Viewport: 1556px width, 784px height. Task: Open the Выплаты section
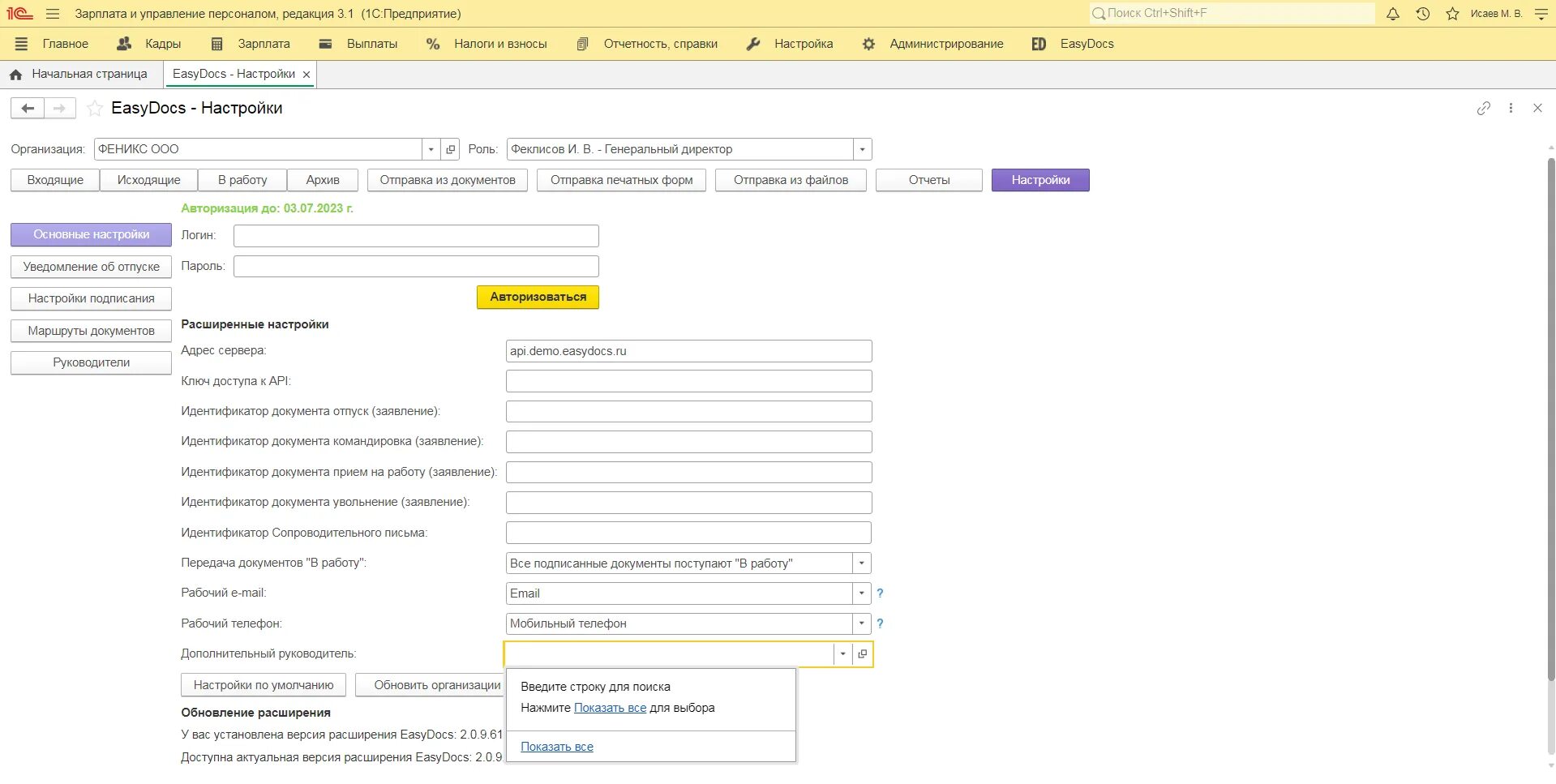pyautogui.click(x=358, y=44)
